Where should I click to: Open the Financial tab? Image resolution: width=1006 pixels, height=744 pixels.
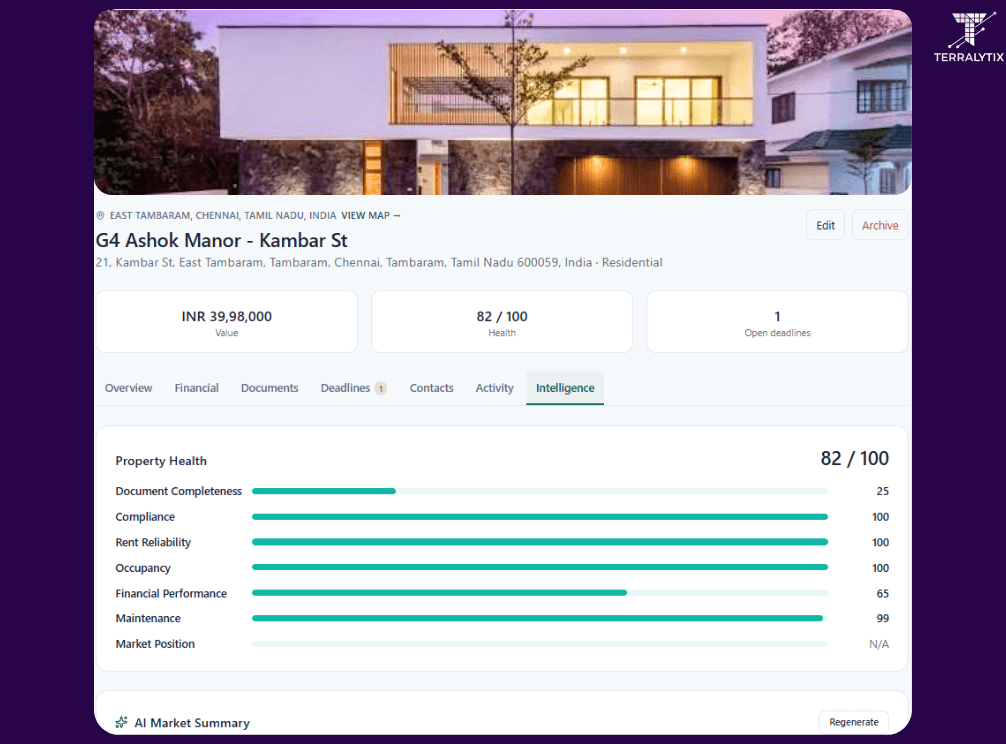pyautogui.click(x=196, y=388)
